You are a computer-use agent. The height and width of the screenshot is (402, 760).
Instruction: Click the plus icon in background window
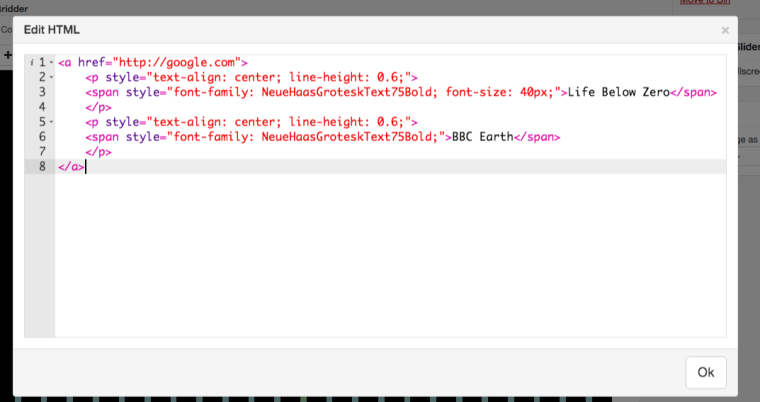(8, 55)
